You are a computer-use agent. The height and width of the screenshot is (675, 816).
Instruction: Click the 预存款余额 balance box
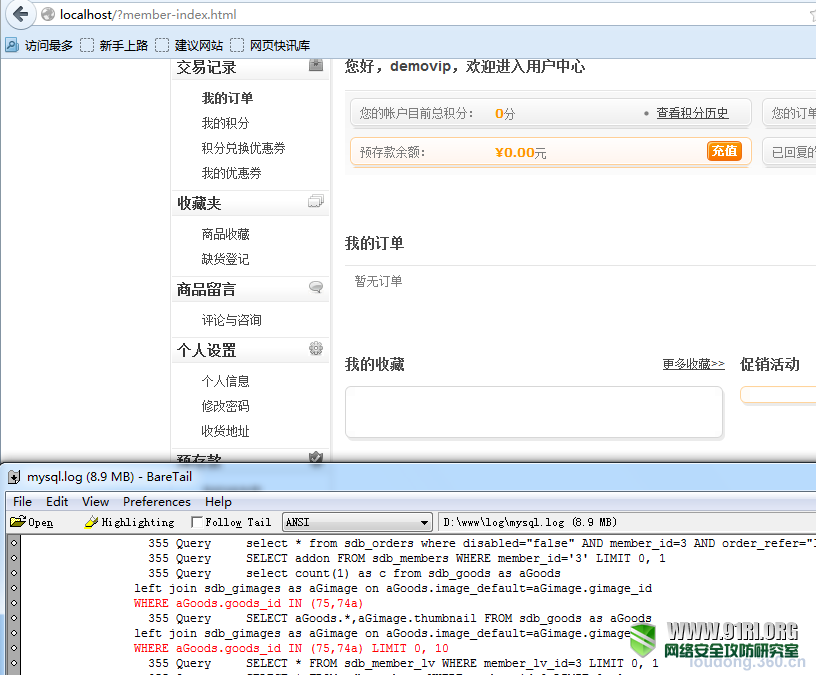click(551, 152)
